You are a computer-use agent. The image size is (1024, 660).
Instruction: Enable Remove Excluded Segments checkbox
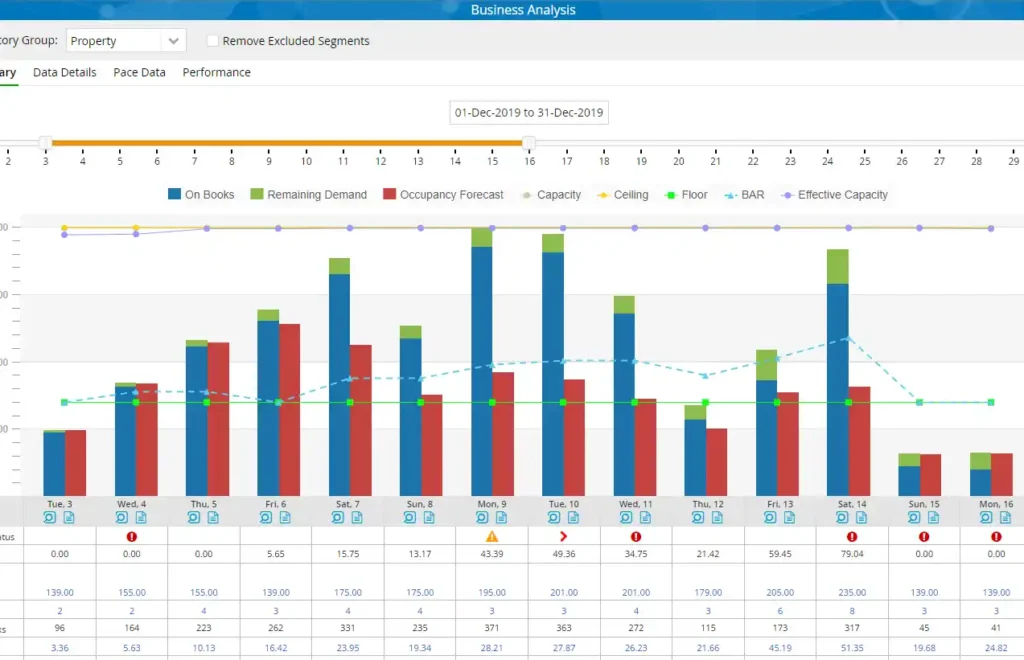(212, 40)
